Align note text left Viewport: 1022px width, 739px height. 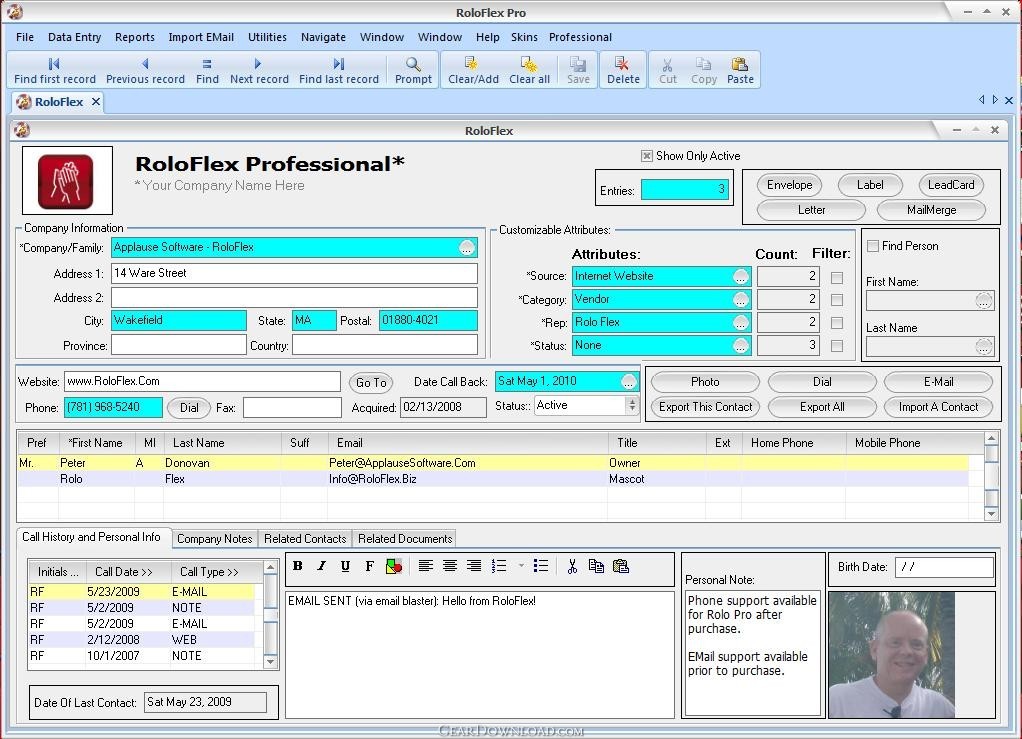(426, 566)
